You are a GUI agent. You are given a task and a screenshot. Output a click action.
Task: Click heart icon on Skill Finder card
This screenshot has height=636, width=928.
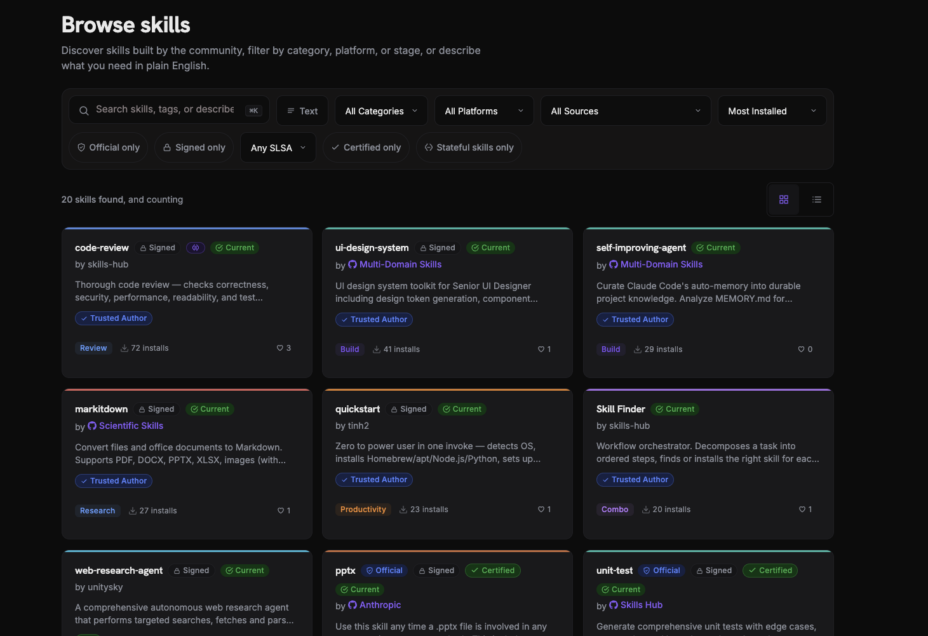tap(802, 509)
